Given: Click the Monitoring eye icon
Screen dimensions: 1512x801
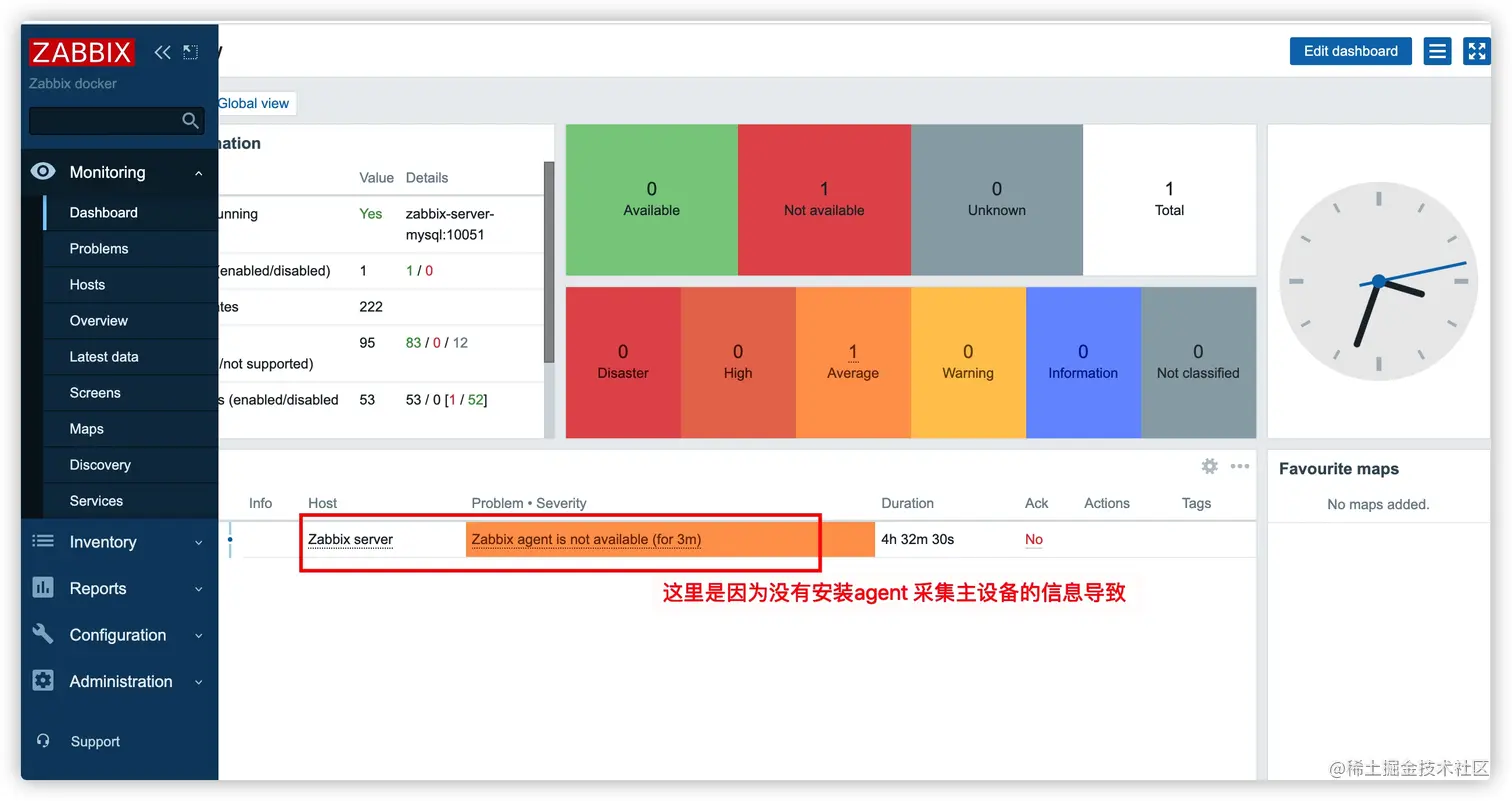Looking at the screenshot, I should pos(43,172).
